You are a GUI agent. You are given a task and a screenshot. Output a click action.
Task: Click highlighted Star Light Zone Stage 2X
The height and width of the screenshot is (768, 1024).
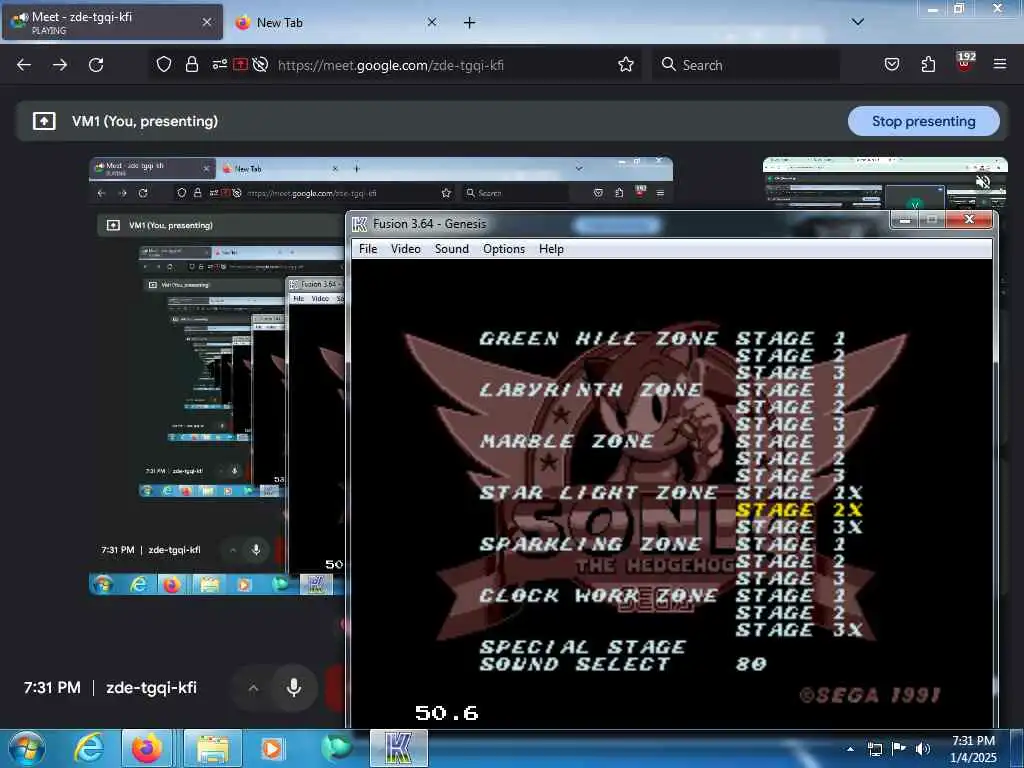click(x=799, y=509)
